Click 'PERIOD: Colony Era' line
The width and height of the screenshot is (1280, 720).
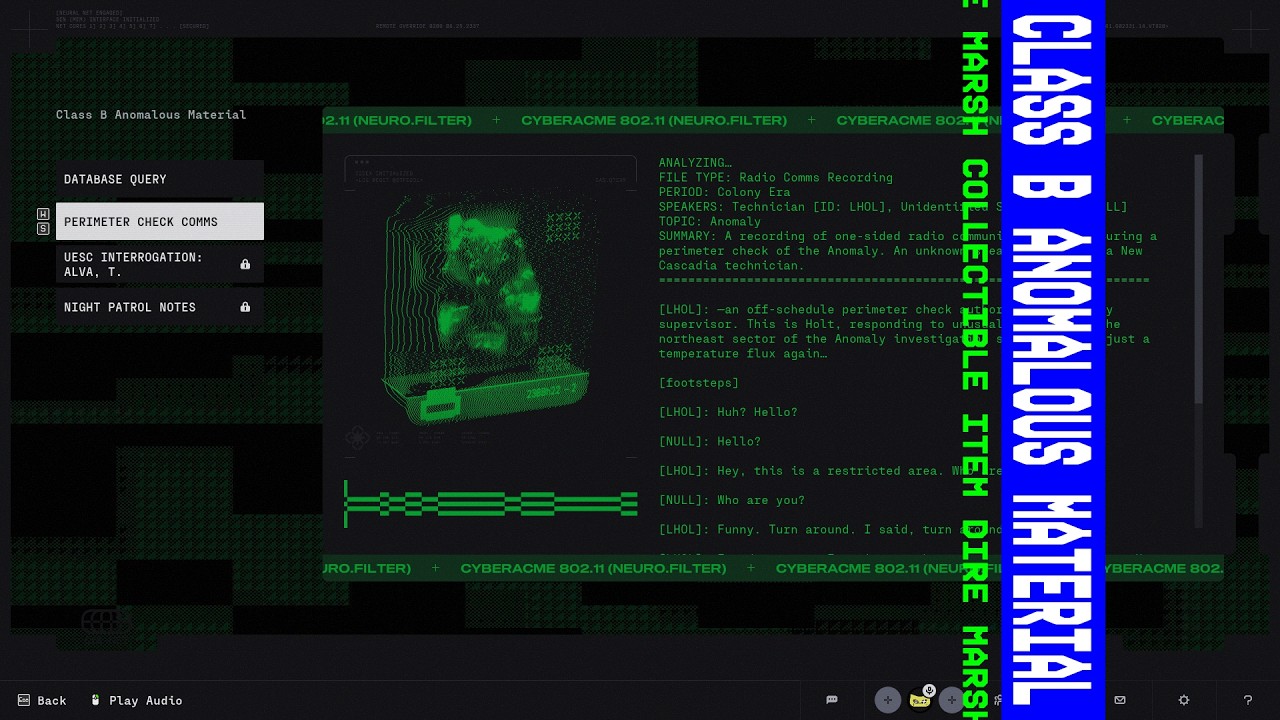(x=725, y=192)
